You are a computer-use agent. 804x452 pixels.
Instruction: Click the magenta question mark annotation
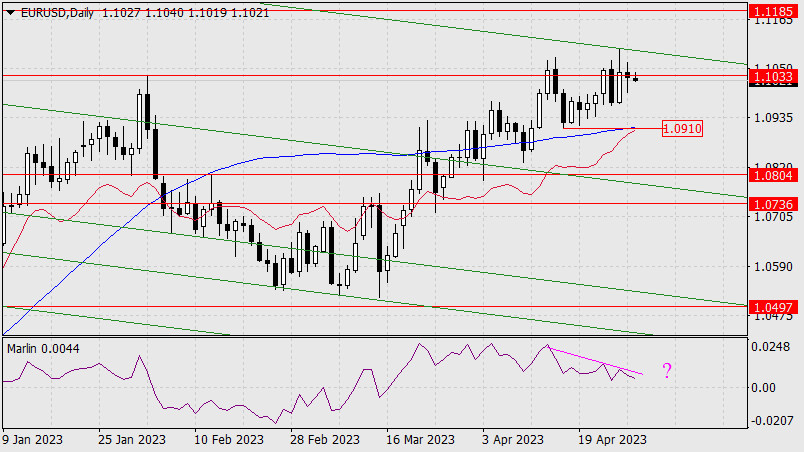667,371
